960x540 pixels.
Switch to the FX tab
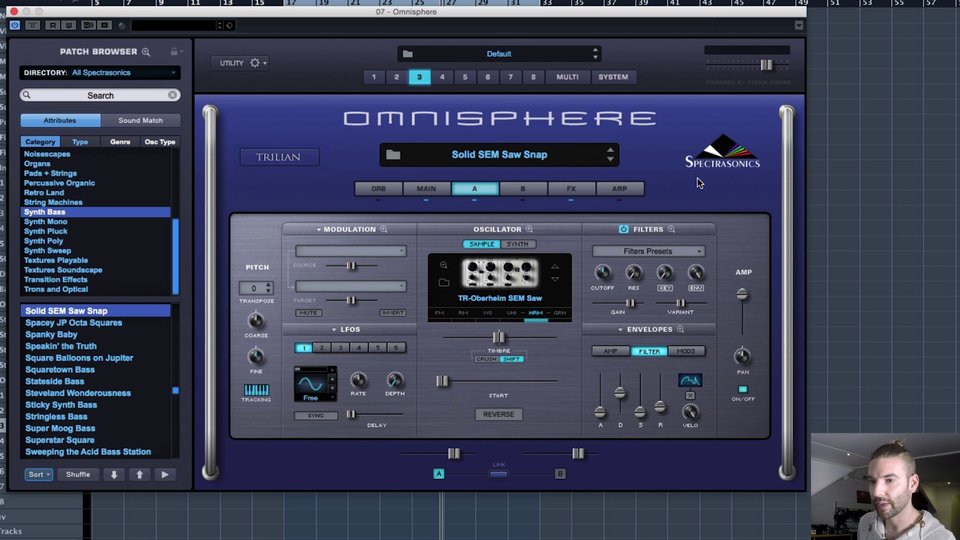(571, 189)
